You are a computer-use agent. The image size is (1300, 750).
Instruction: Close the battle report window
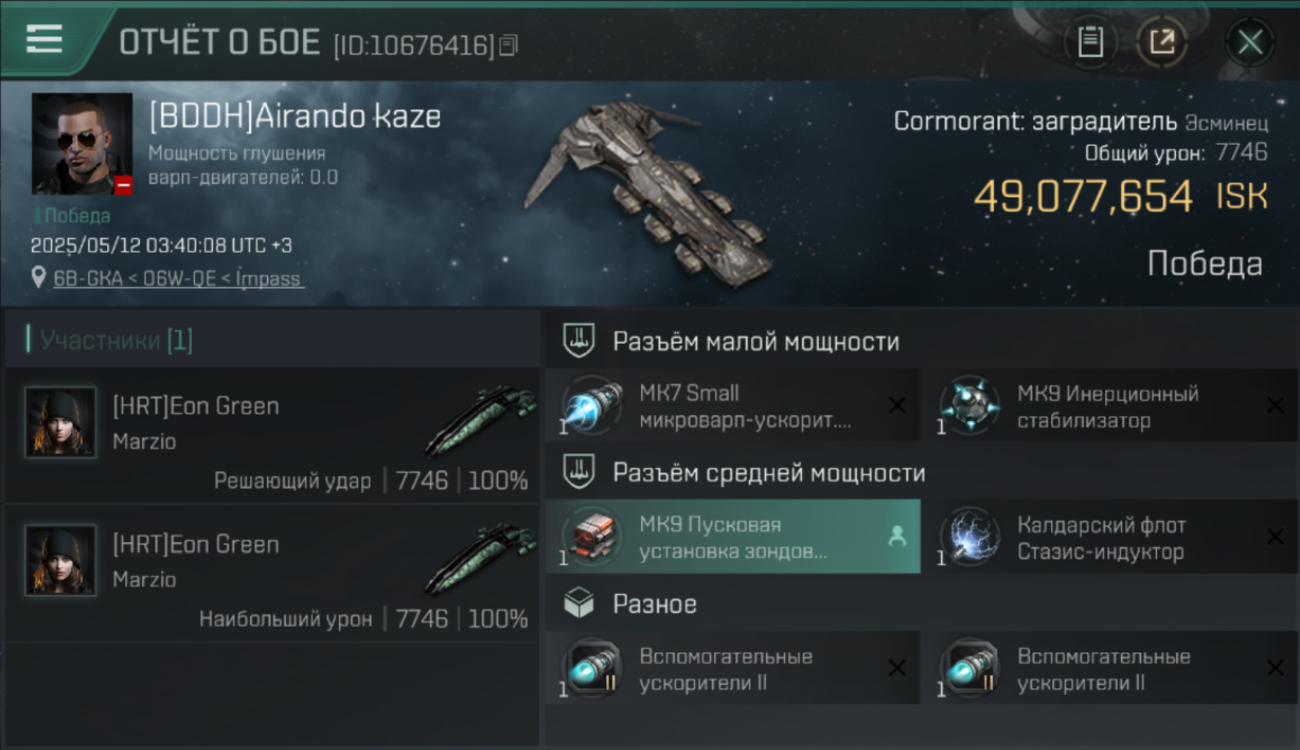1250,42
